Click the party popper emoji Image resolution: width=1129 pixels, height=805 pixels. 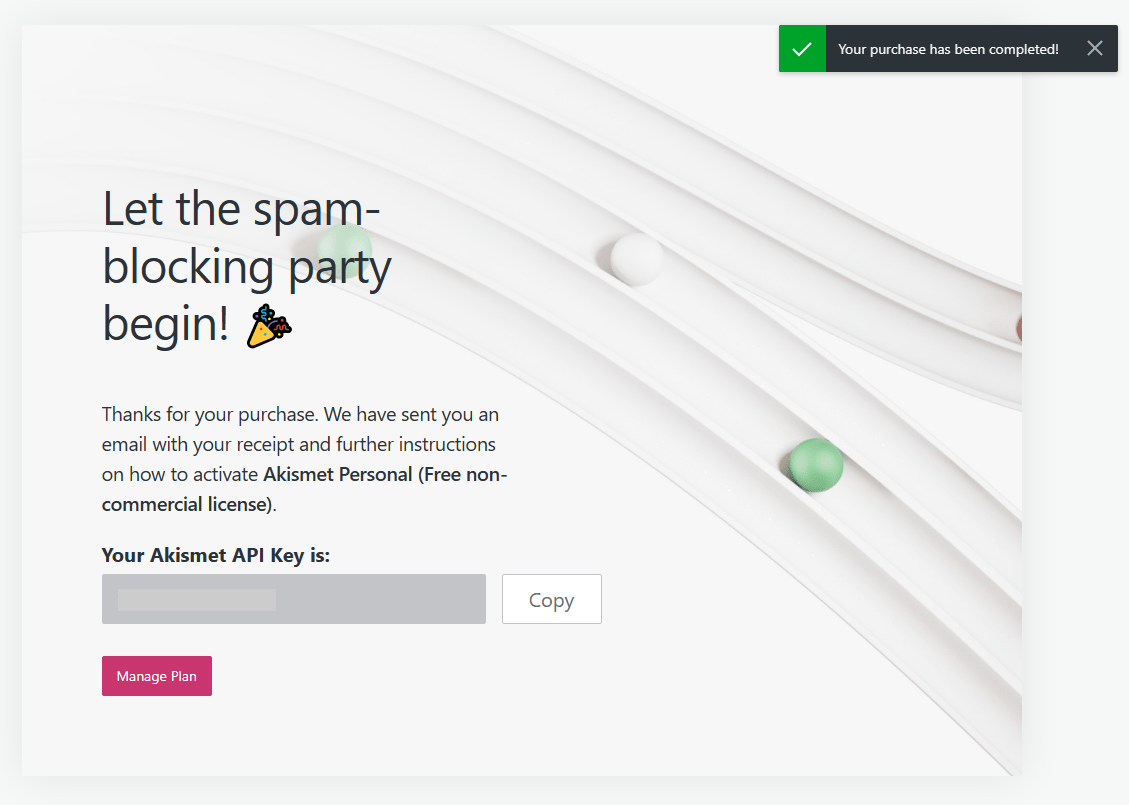[x=268, y=326]
